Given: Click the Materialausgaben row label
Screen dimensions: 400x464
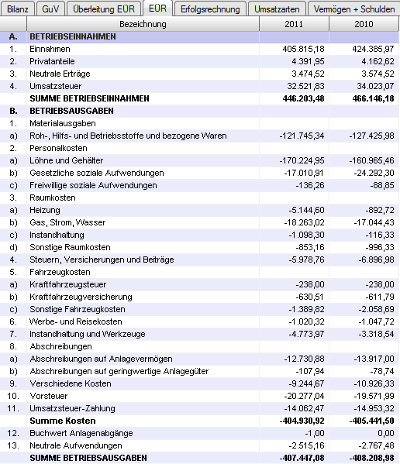Looking at the screenshot, I should pyautogui.click(x=62, y=123).
